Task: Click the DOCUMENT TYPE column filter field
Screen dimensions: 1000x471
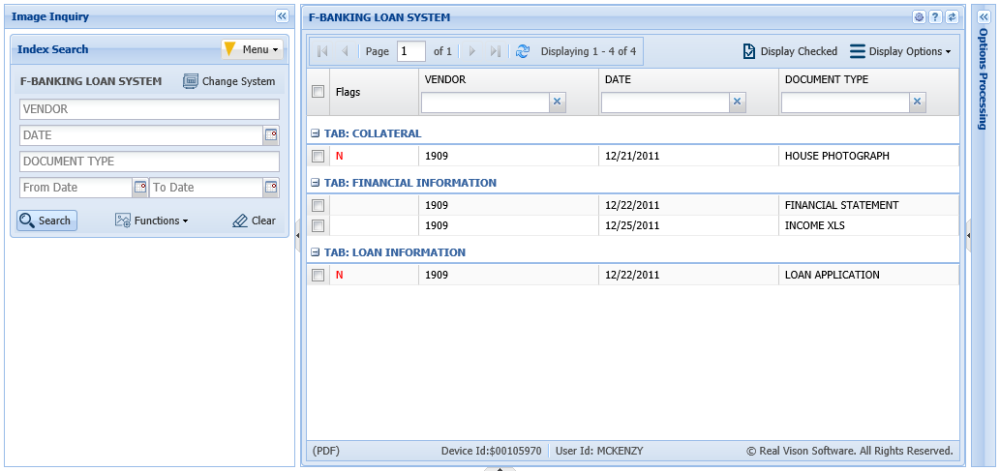Action: coord(845,101)
